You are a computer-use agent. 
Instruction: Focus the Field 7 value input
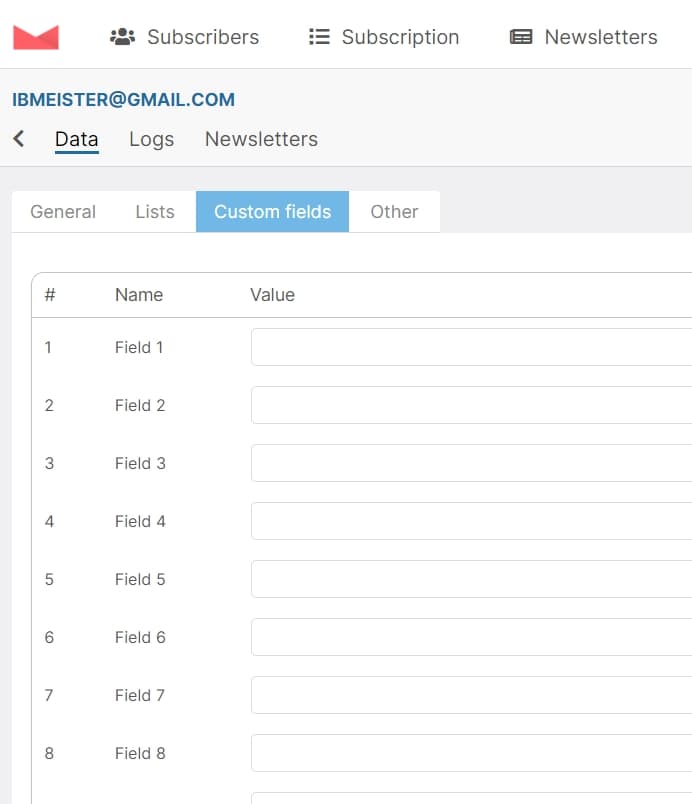coord(472,695)
